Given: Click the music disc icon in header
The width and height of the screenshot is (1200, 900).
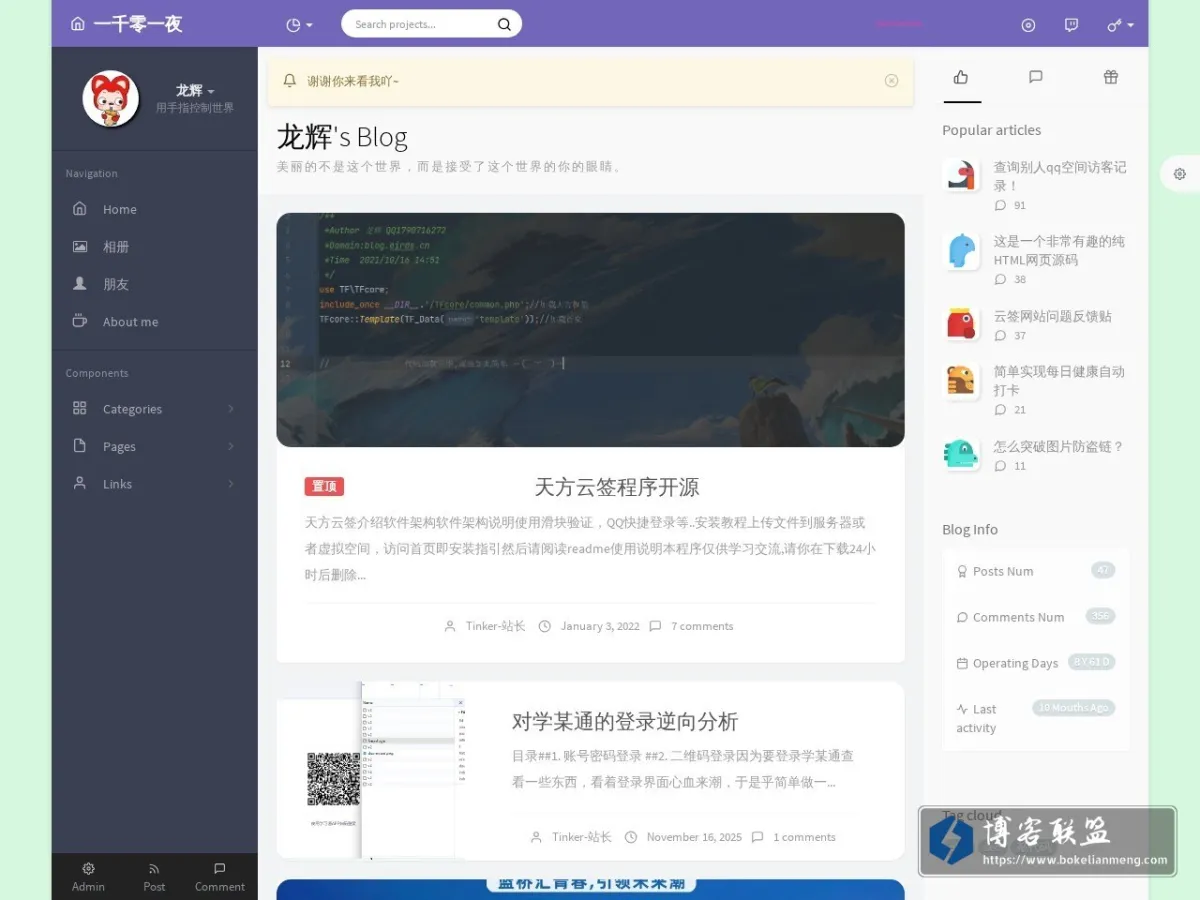Looking at the screenshot, I should click(1028, 25).
